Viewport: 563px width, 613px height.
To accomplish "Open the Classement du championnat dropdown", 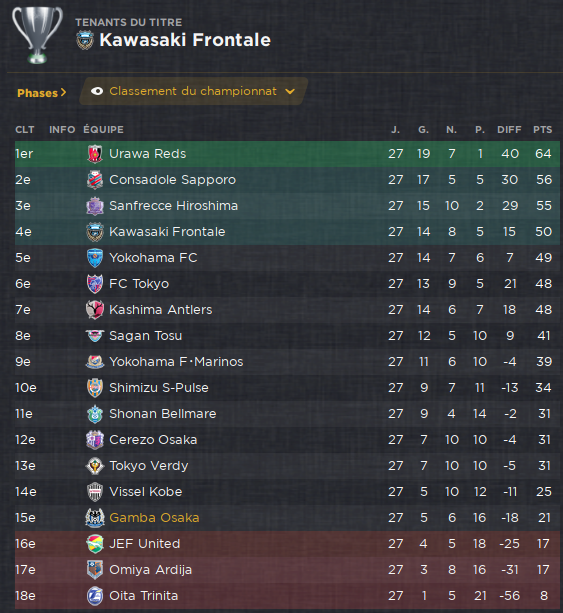I will [194, 91].
